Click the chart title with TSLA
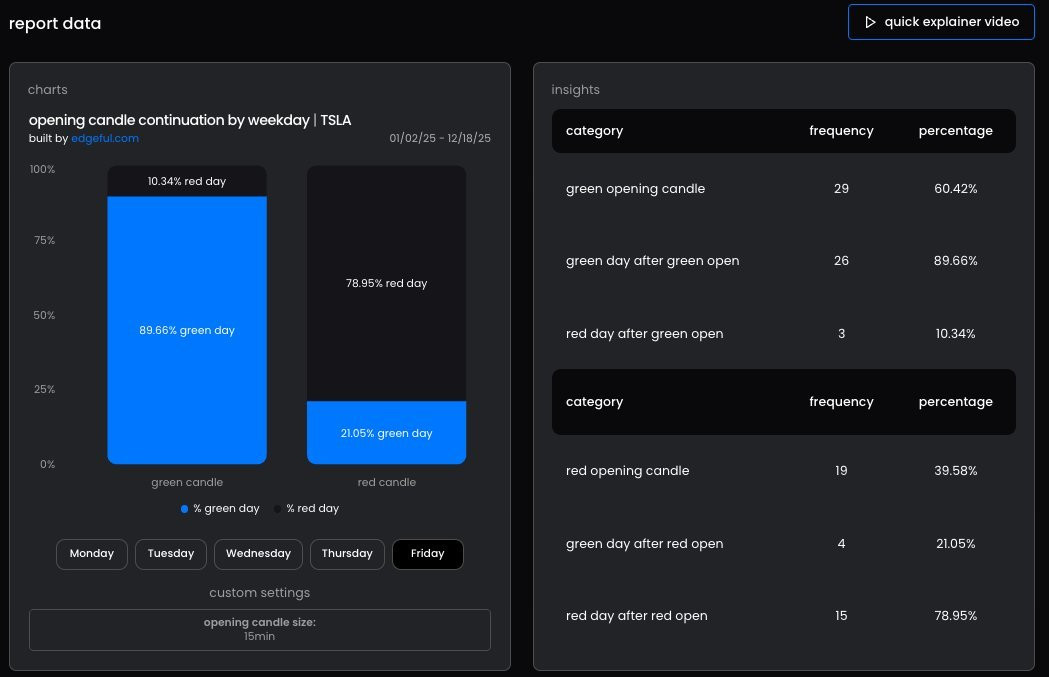The image size is (1049, 677). click(x=190, y=120)
